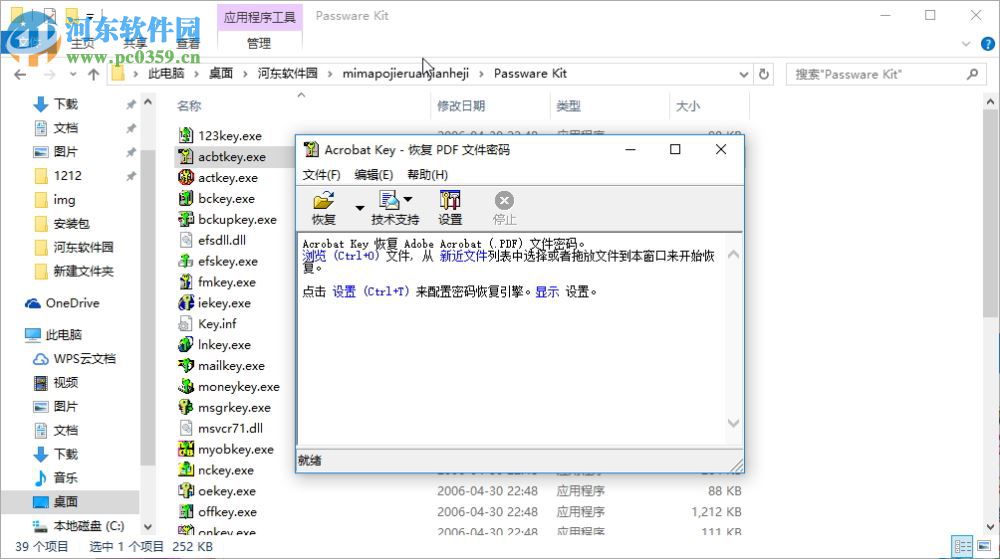Open the 管理 ribbon tab

[259, 43]
